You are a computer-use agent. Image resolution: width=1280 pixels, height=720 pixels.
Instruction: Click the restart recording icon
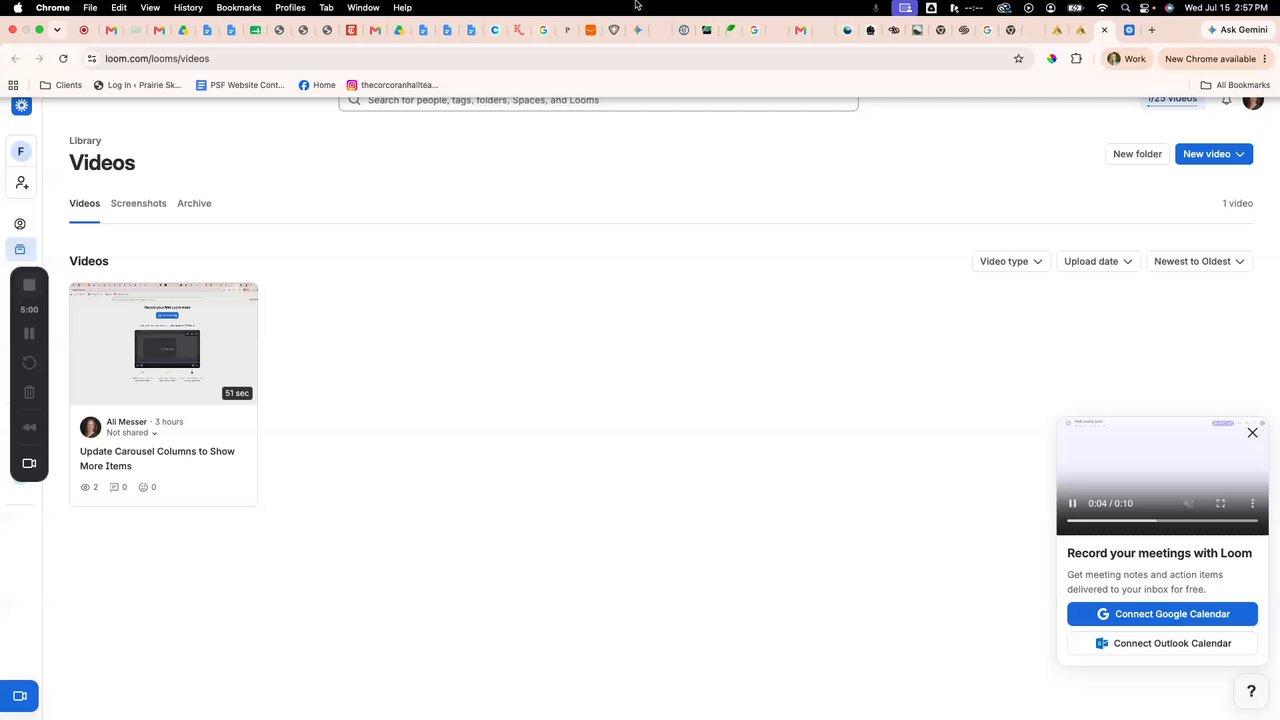click(29, 363)
